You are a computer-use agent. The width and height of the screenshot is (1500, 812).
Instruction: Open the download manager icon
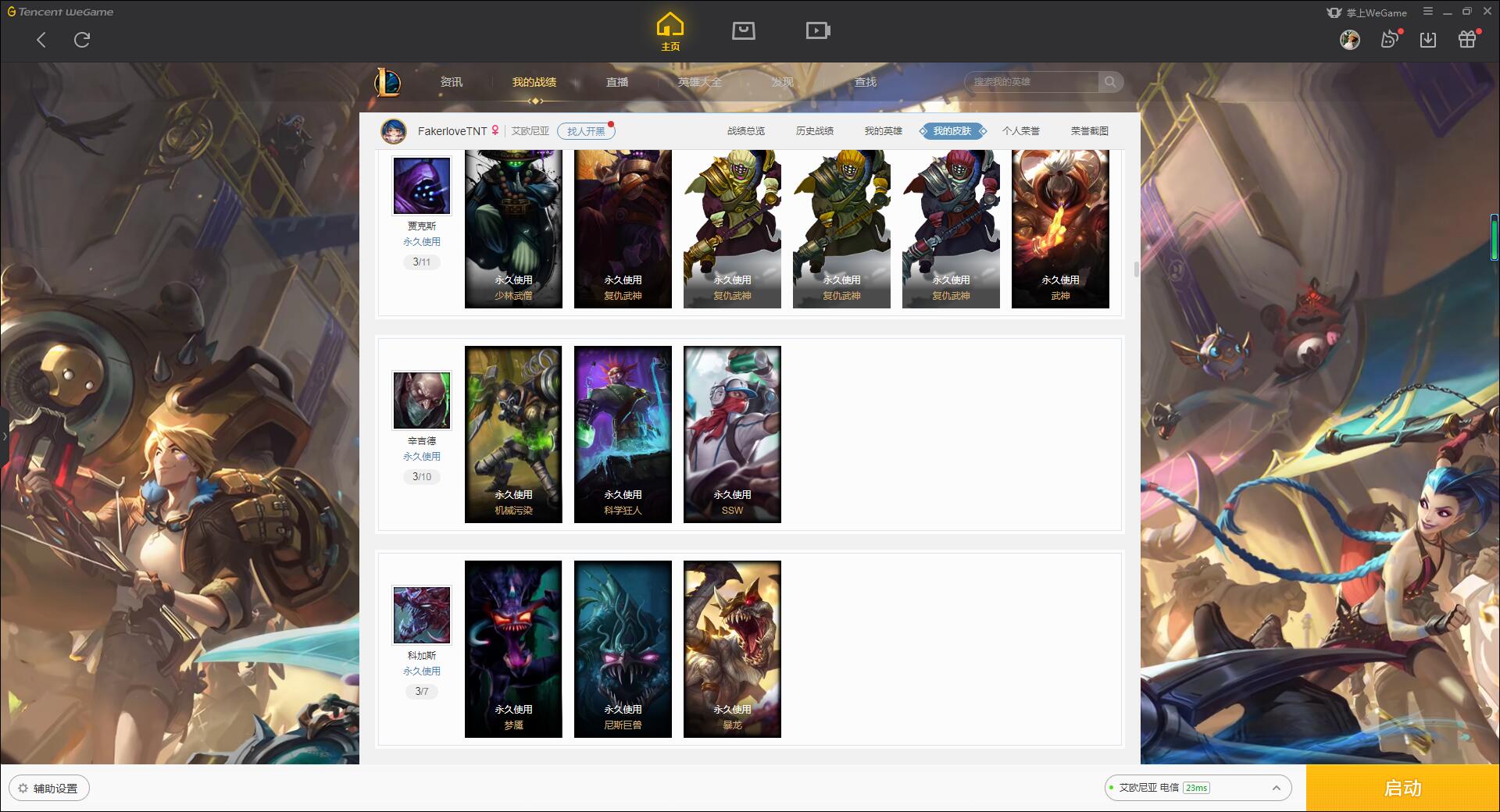click(1428, 40)
